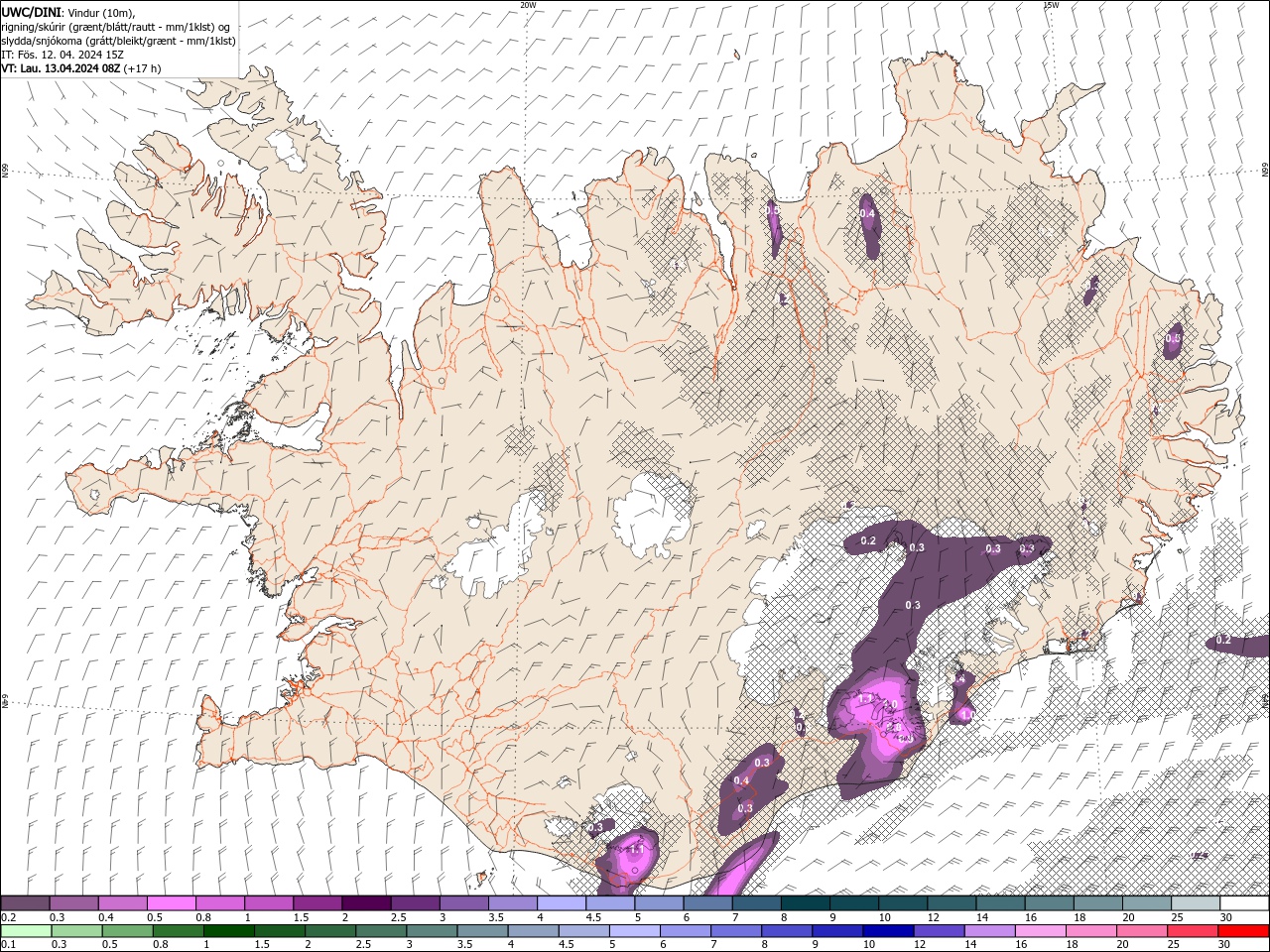
Task: Pick the 16–18 light pink rain legend swatch
Action: click(x=1039, y=931)
